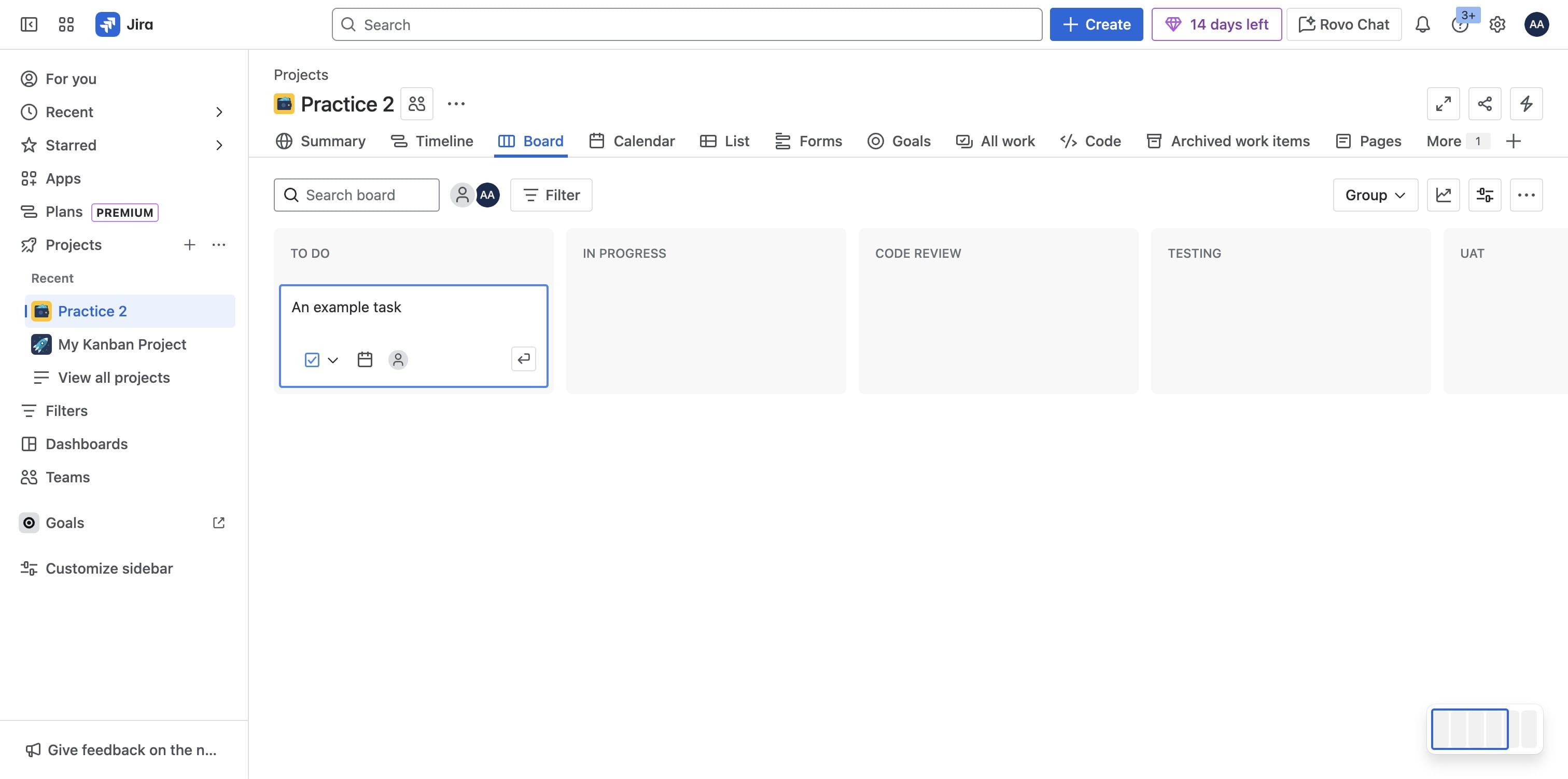
Task: Click the 14 days left trial button
Action: [x=1216, y=24]
